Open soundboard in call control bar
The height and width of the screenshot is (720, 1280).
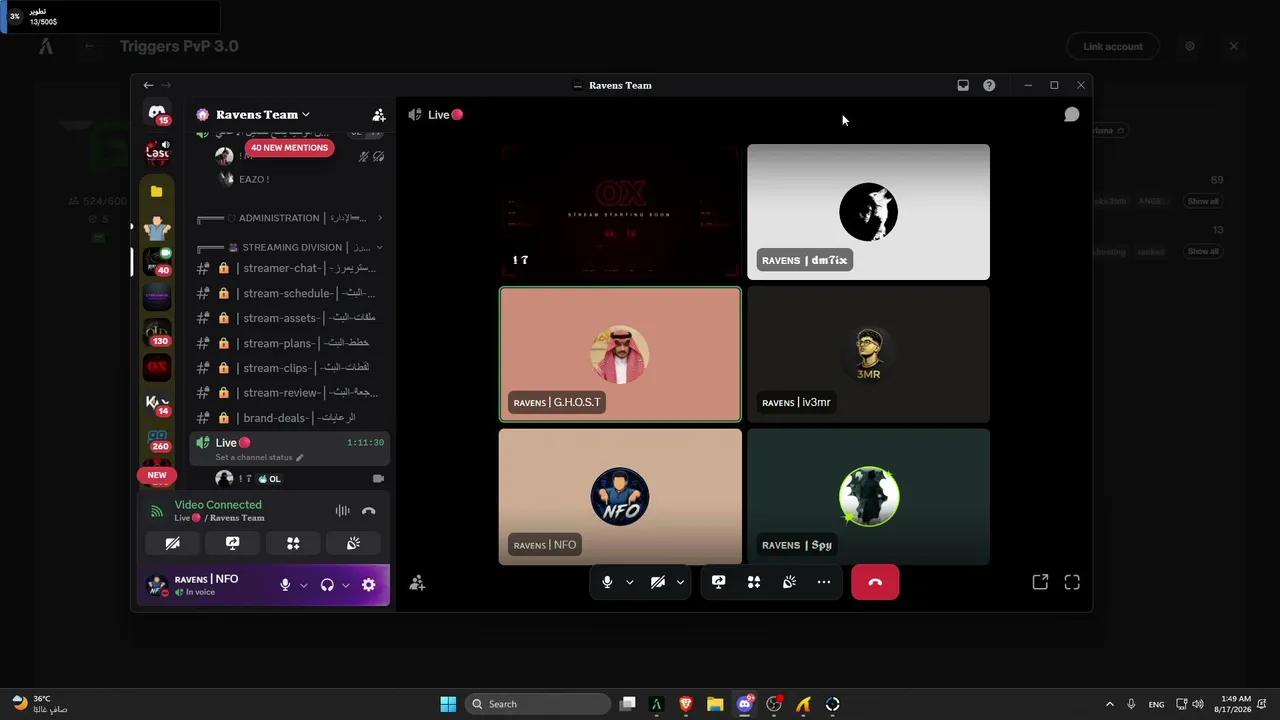point(789,582)
